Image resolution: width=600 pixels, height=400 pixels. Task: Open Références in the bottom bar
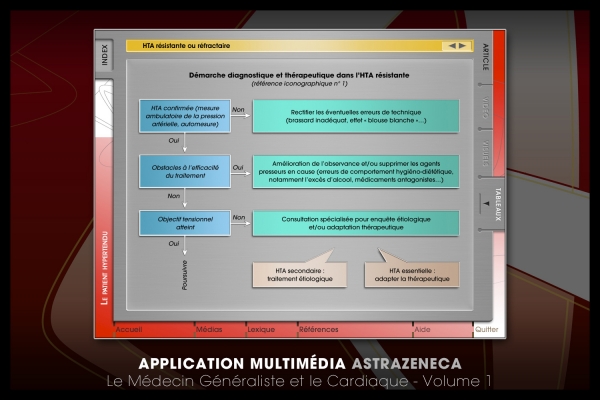coord(318,329)
